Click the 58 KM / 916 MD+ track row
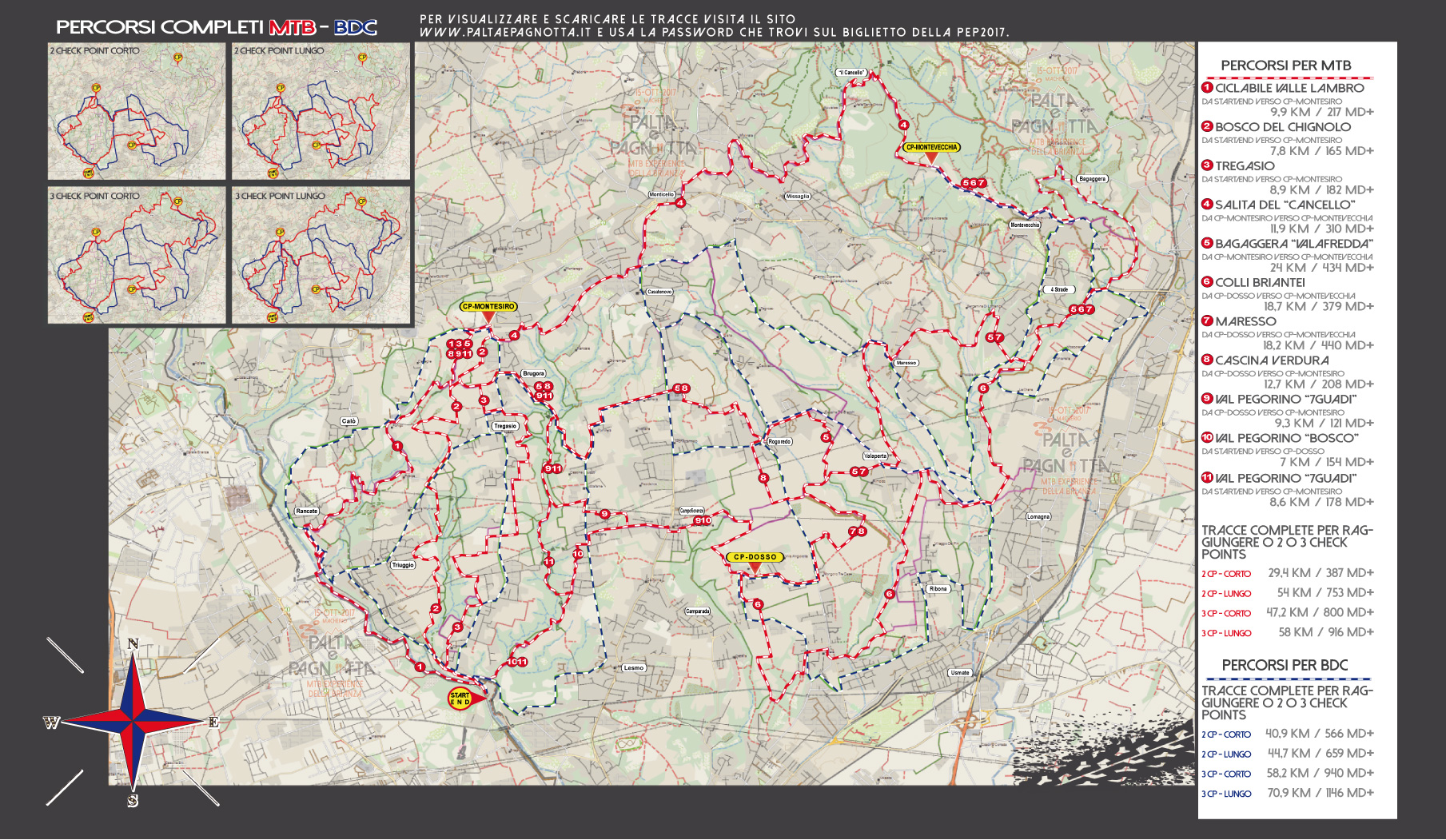1446x840 pixels. [x=1287, y=632]
